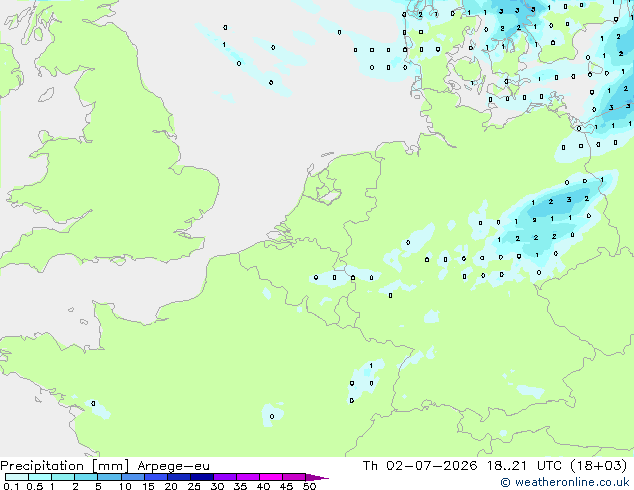Select the 2–5 mm legend color swatch

[x=86, y=477]
